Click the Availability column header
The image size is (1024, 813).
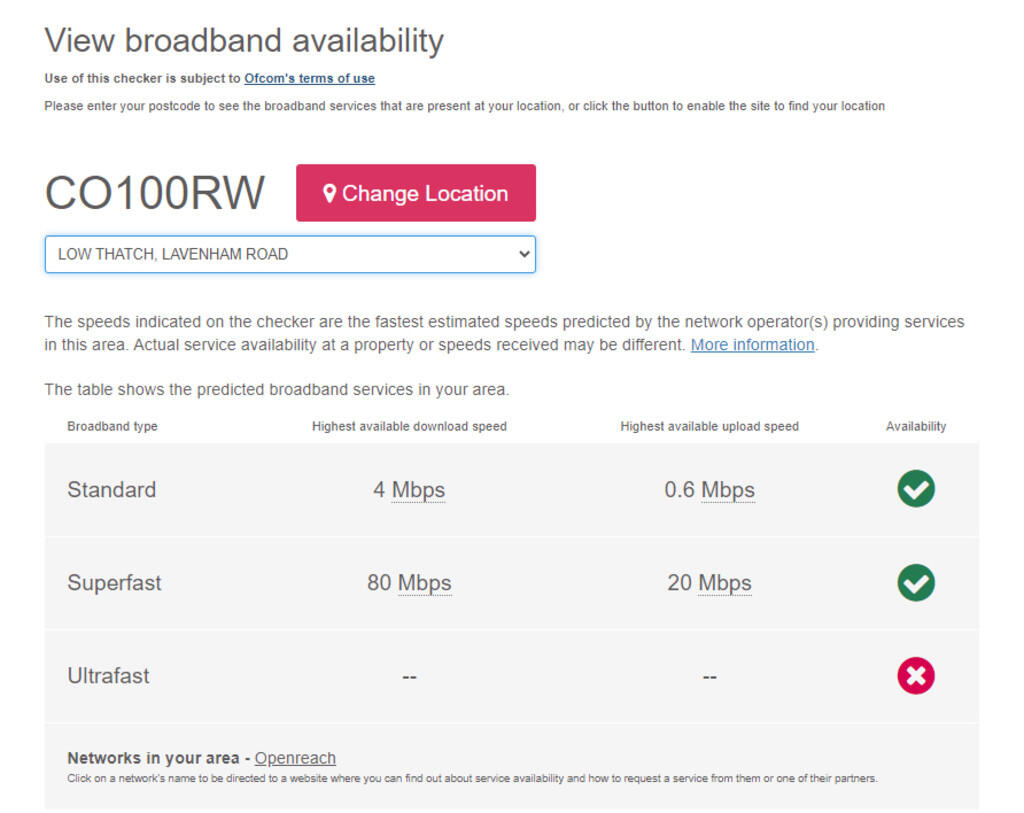click(x=915, y=426)
